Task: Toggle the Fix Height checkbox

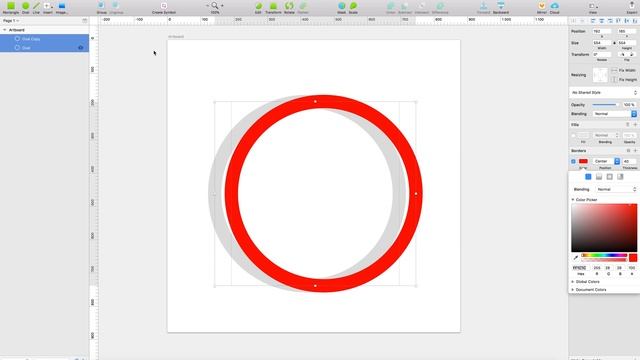Action: point(614,80)
